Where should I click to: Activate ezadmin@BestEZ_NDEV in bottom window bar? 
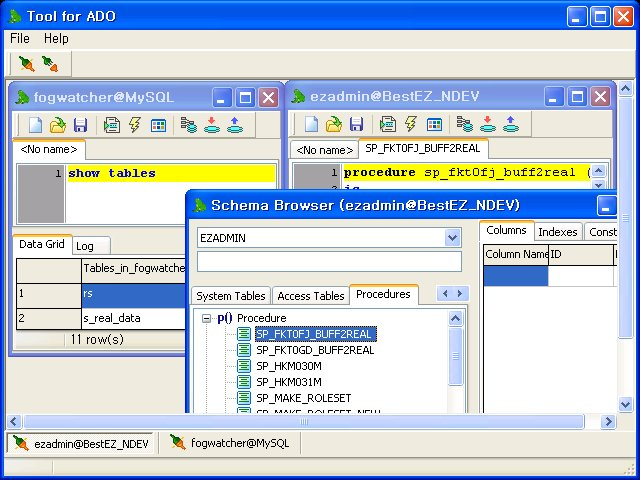[81, 444]
